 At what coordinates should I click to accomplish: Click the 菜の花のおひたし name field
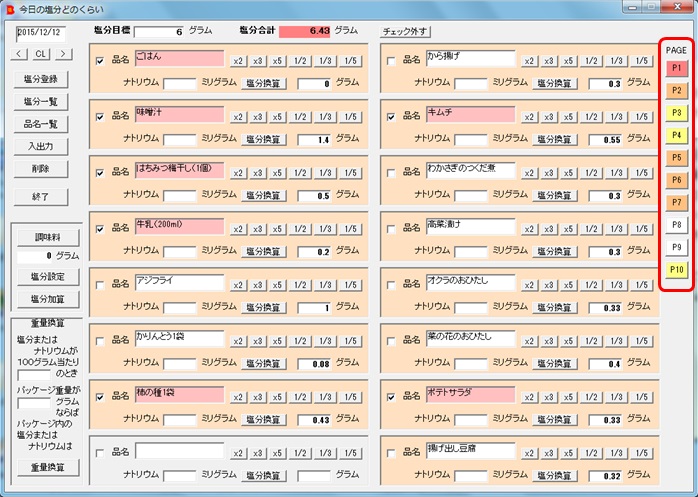471,338
